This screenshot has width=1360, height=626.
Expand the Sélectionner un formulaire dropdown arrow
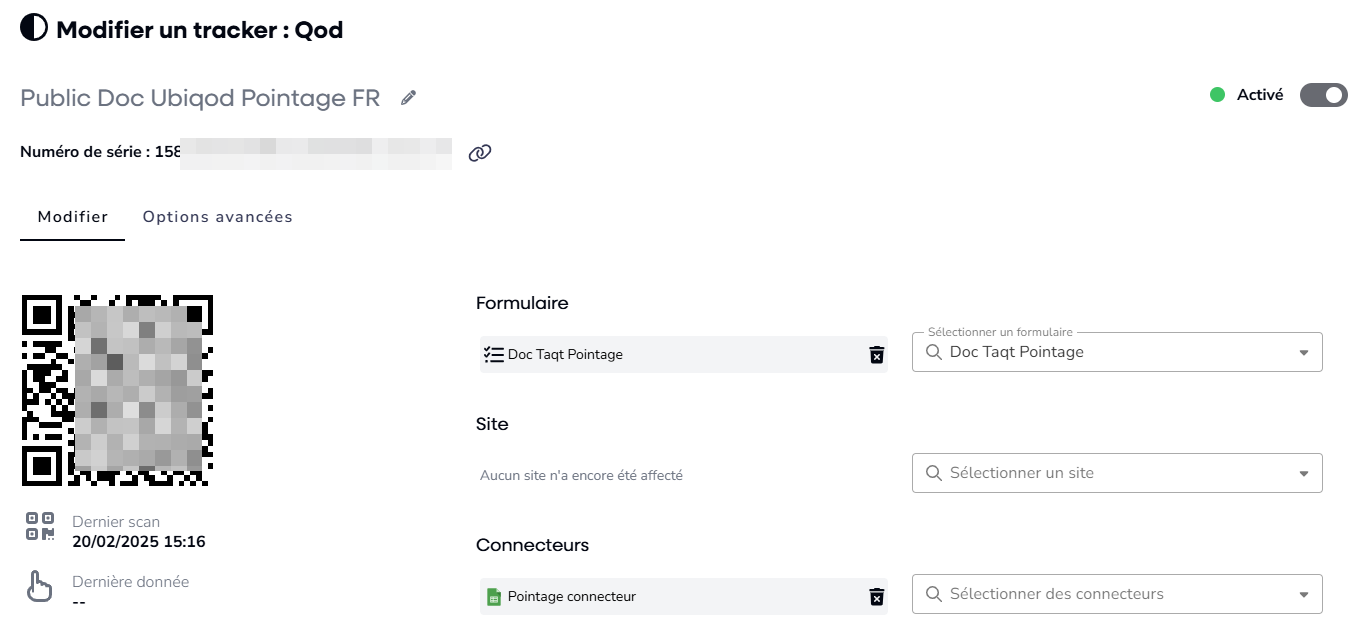click(1303, 353)
